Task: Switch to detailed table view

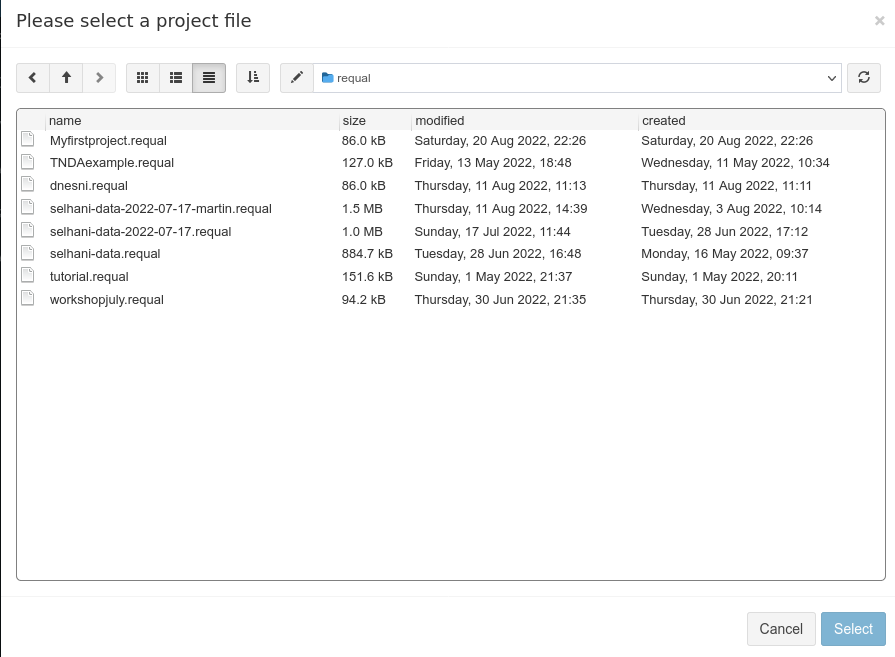Action: point(209,78)
